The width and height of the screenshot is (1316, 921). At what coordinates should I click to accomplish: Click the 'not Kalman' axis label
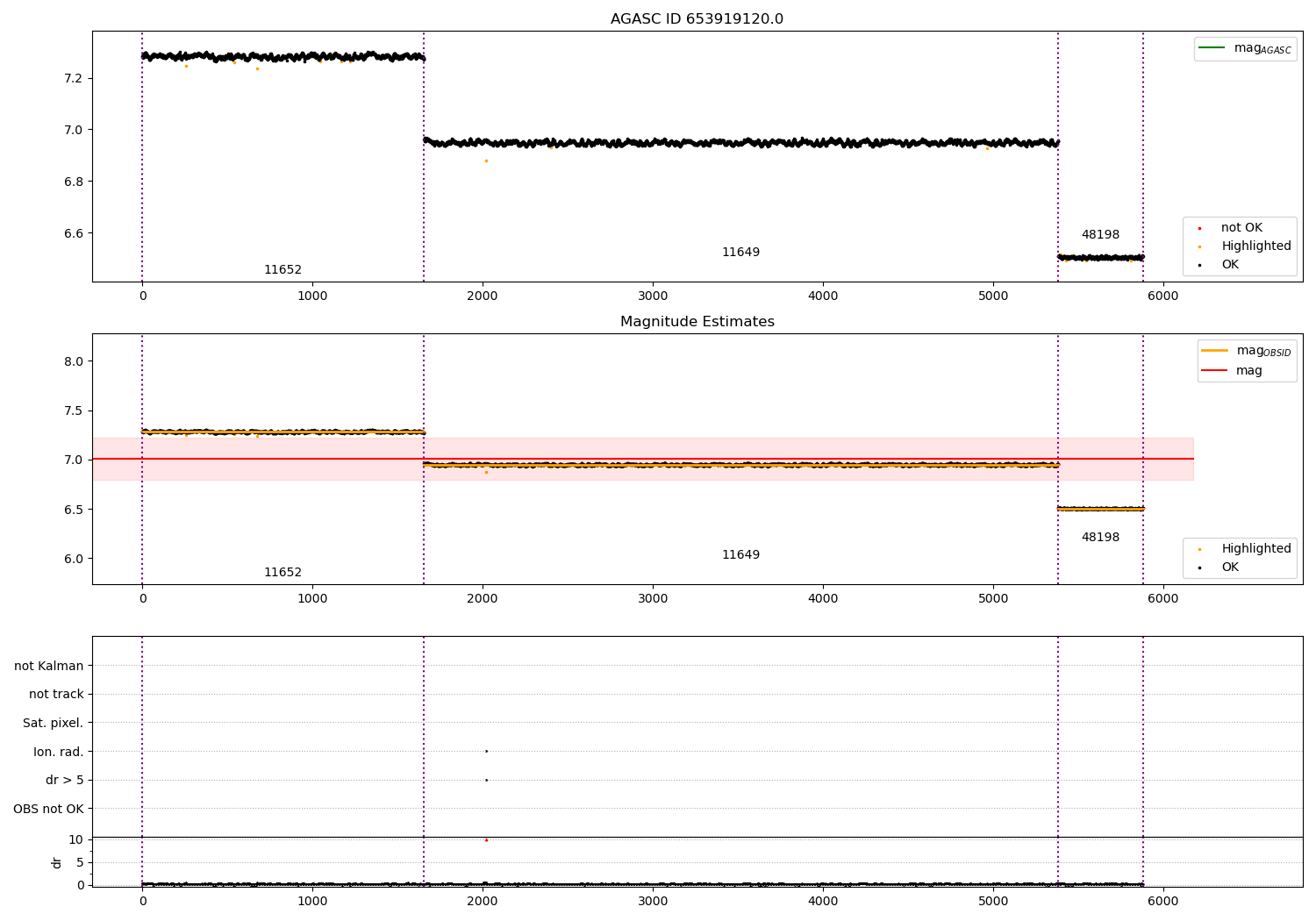pos(49,666)
